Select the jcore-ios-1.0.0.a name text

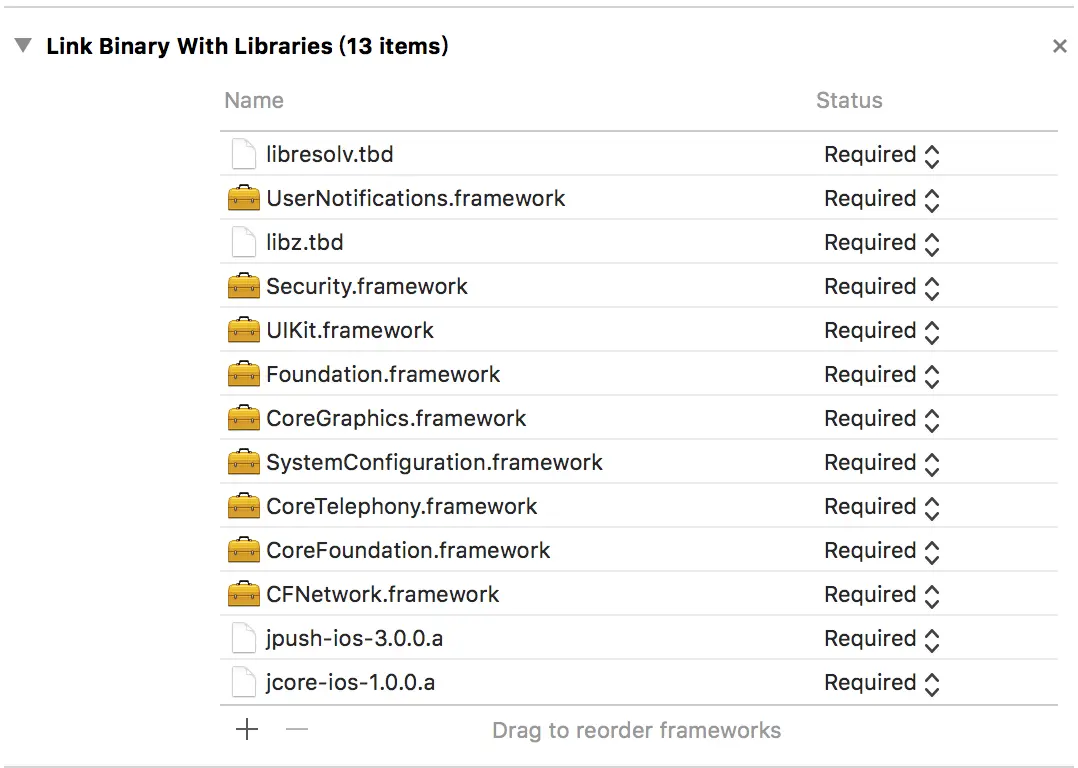(351, 683)
